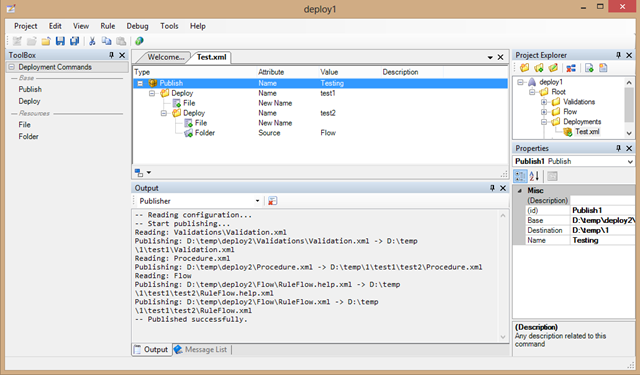This screenshot has width=640, height=375.
Task: Switch to the Message List tab
Action: [x=201, y=350]
